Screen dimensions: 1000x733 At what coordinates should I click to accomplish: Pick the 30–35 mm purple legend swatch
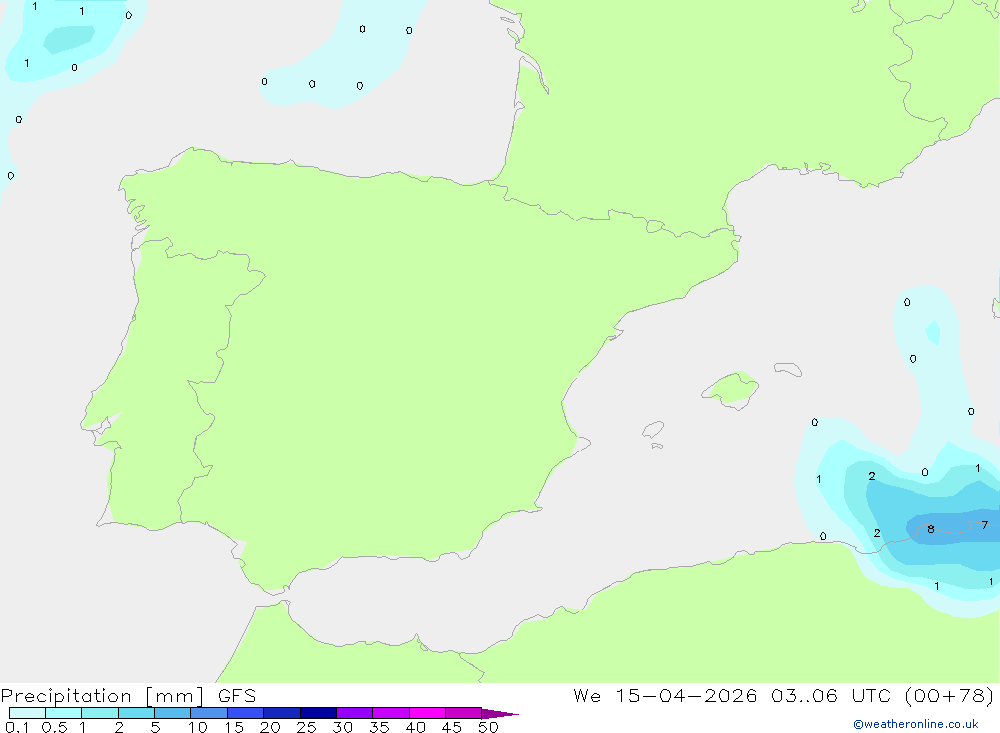[x=354, y=713]
